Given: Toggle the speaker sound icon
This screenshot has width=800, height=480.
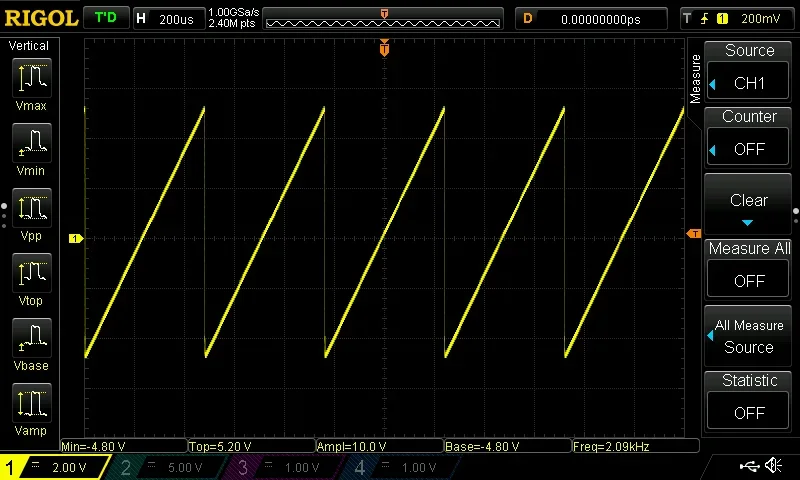Looking at the screenshot, I should tap(773, 465).
